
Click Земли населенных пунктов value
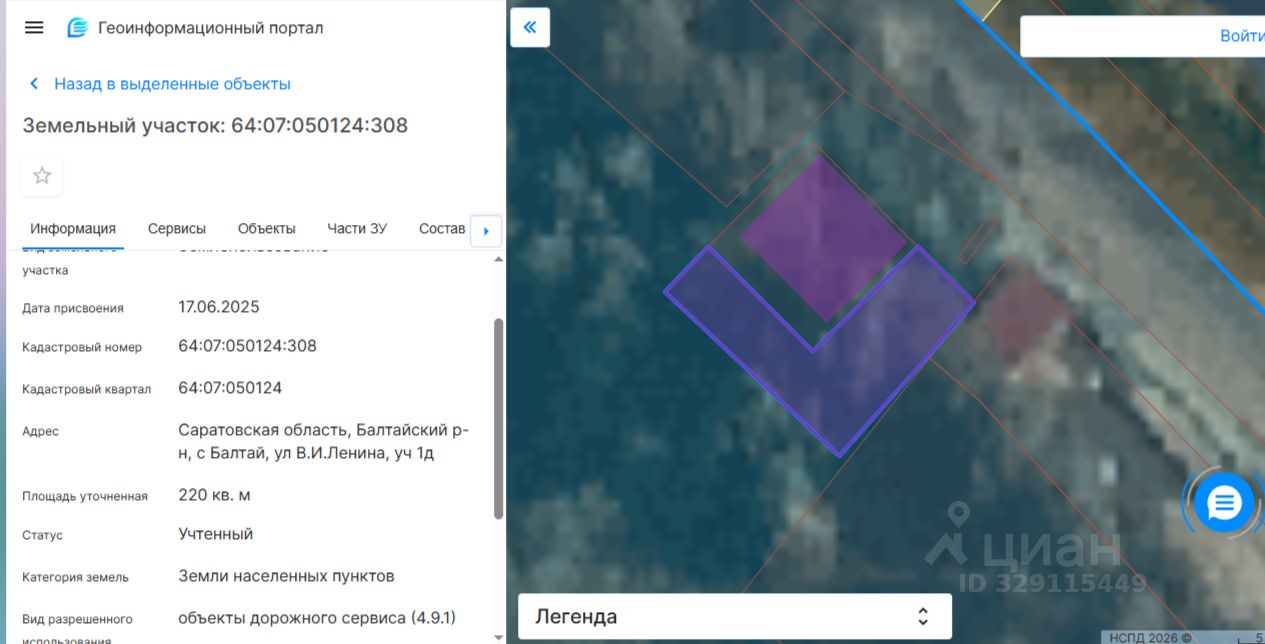[x=286, y=576]
